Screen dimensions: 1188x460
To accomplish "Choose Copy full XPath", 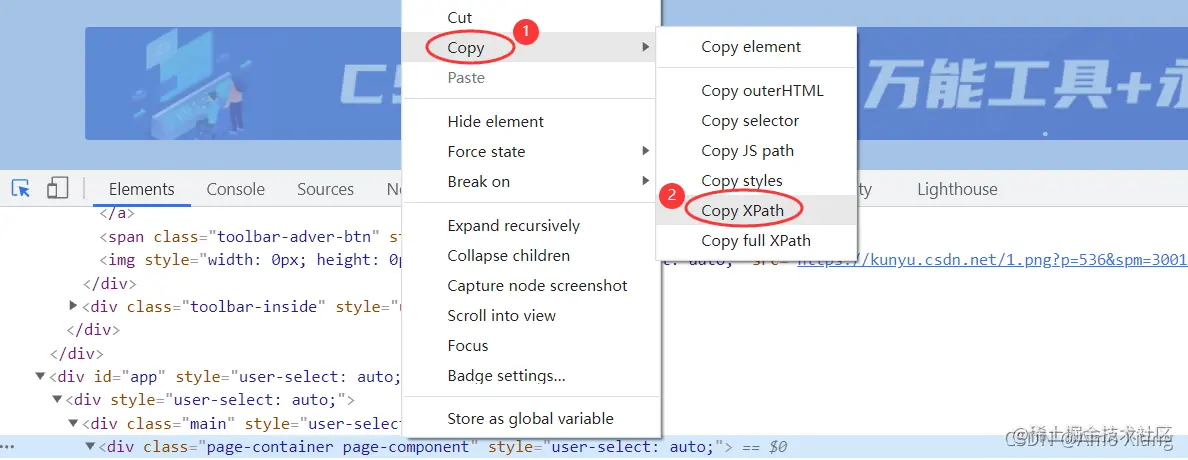I will 755,241.
